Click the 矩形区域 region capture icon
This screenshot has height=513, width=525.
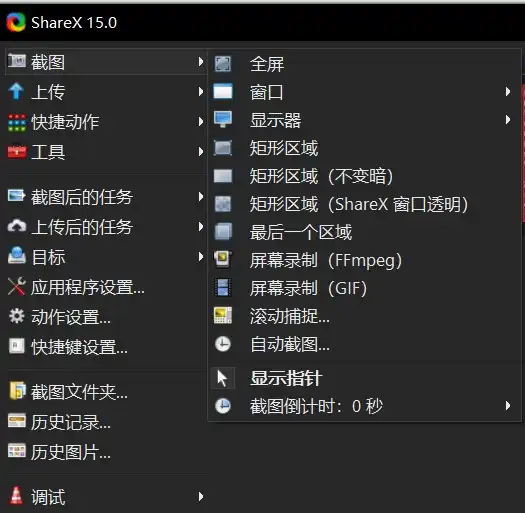coord(223,148)
